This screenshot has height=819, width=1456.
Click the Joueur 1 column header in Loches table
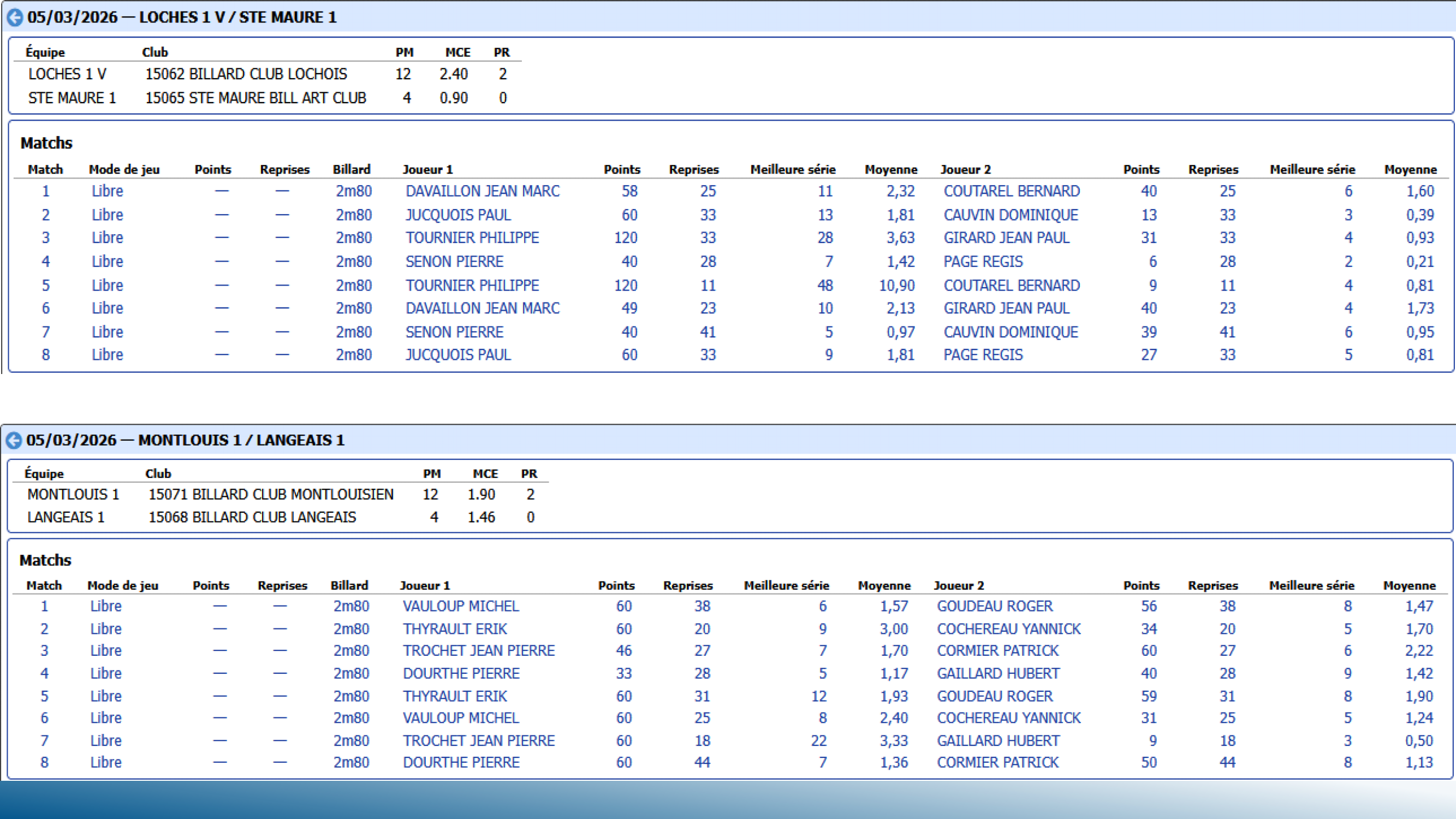[x=427, y=170]
